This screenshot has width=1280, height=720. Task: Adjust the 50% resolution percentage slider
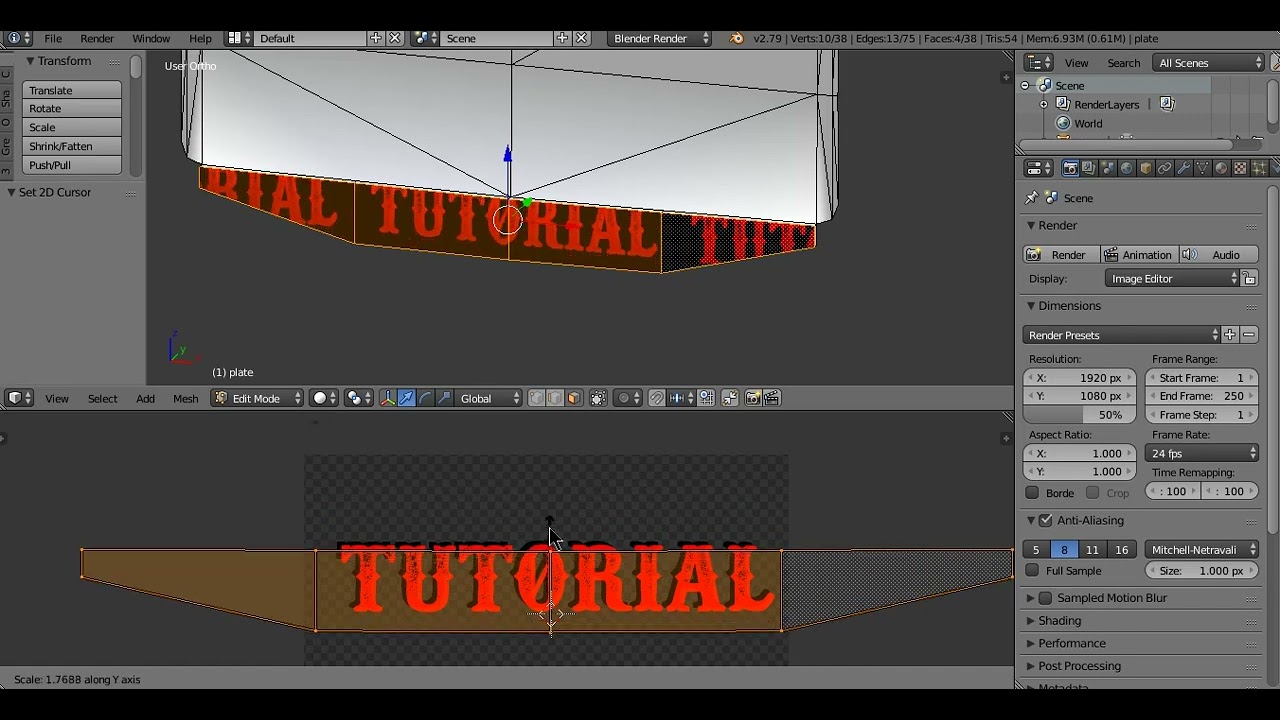click(x=1080, y=415)
